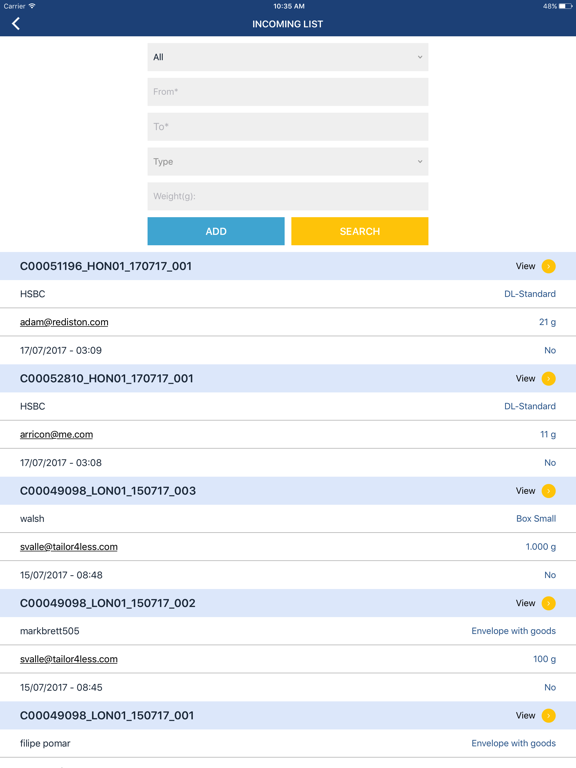Open arrow icon for C00049098_LON01_150717_003
This screenshot has width=576, height=768.
(x=549, y=491)
